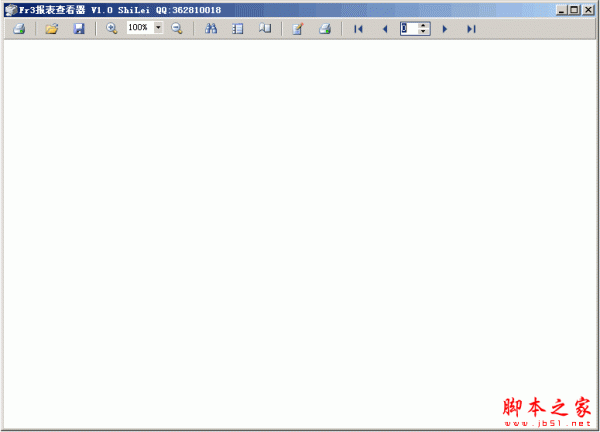
Task: Open the zoom percentage dropdown arrow
Action: point(158,28)
